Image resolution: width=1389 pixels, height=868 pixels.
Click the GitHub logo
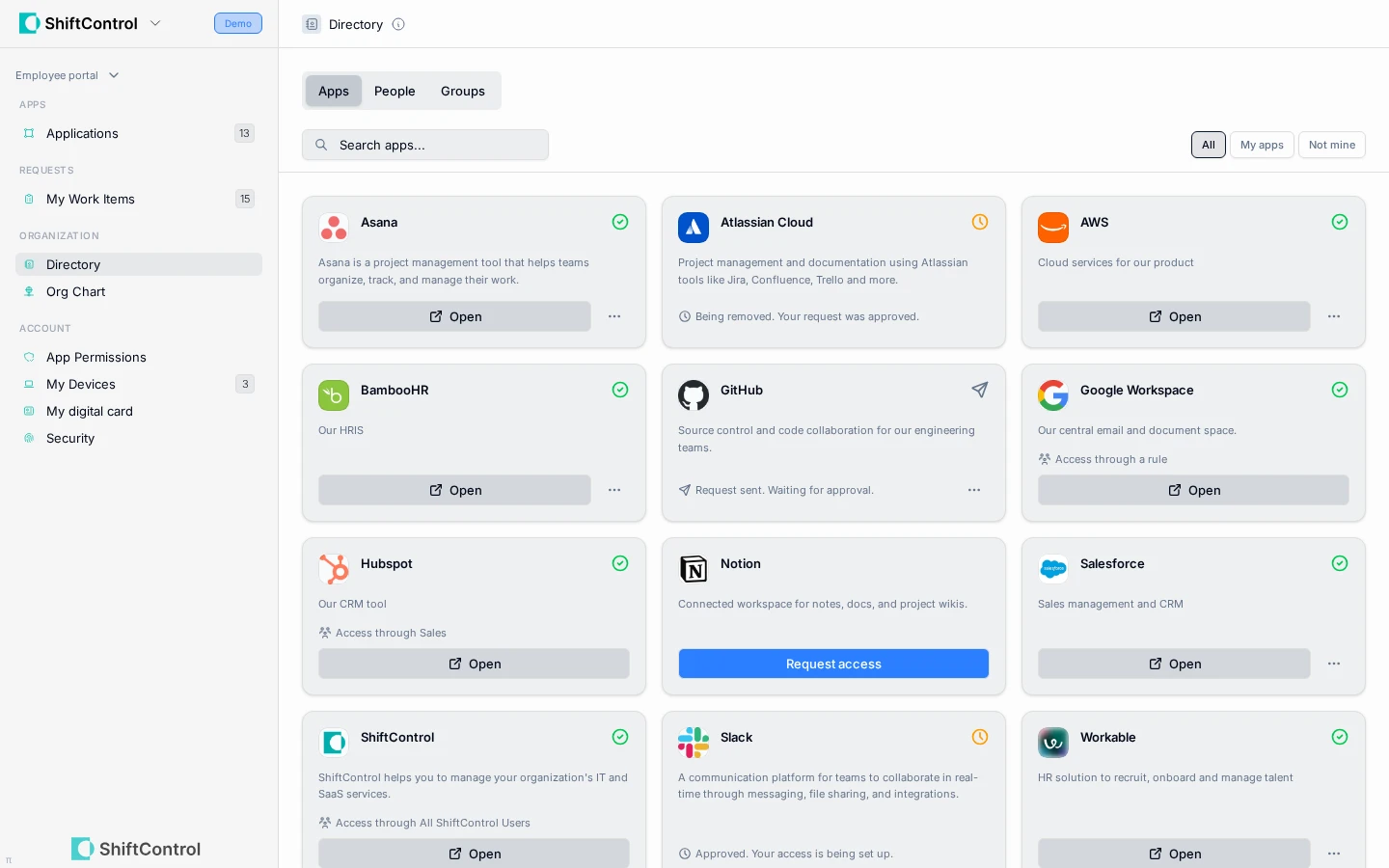[694, 395]
